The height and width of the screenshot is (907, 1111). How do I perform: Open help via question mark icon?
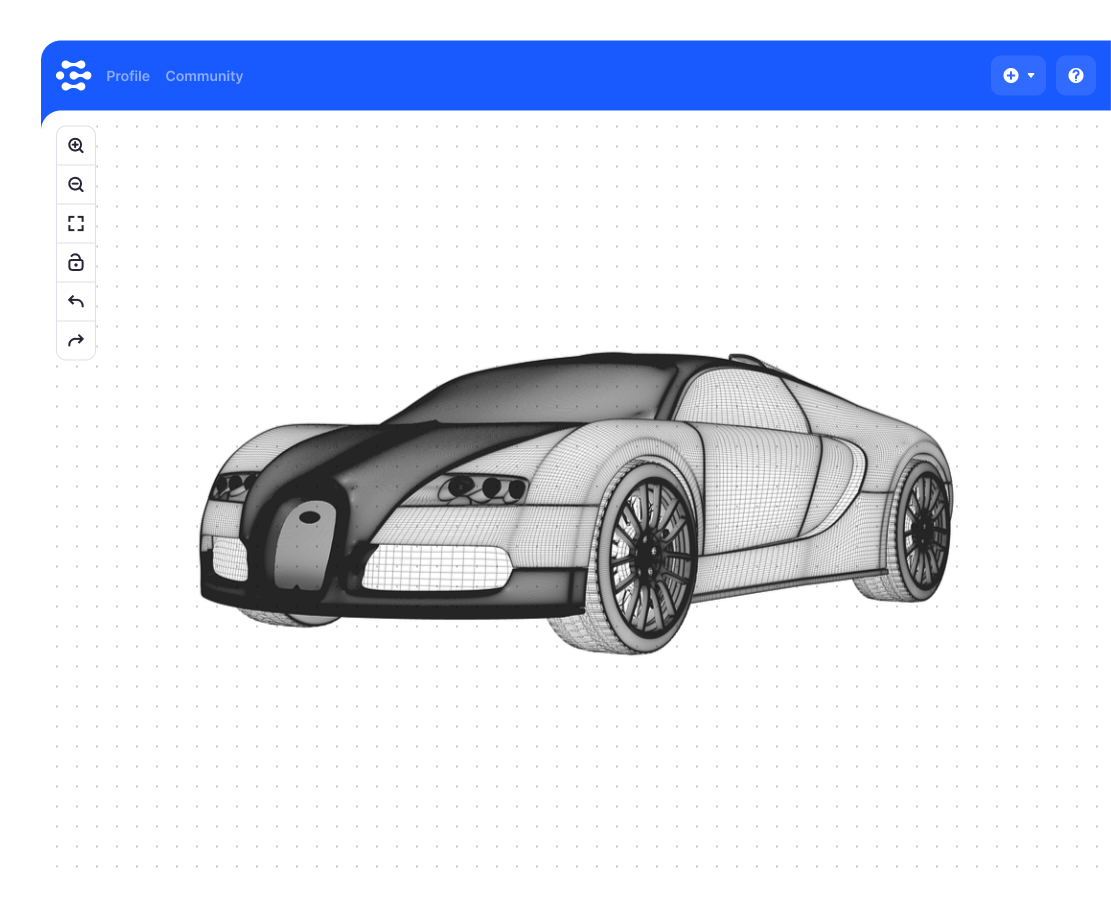(x=1076, y=76)
